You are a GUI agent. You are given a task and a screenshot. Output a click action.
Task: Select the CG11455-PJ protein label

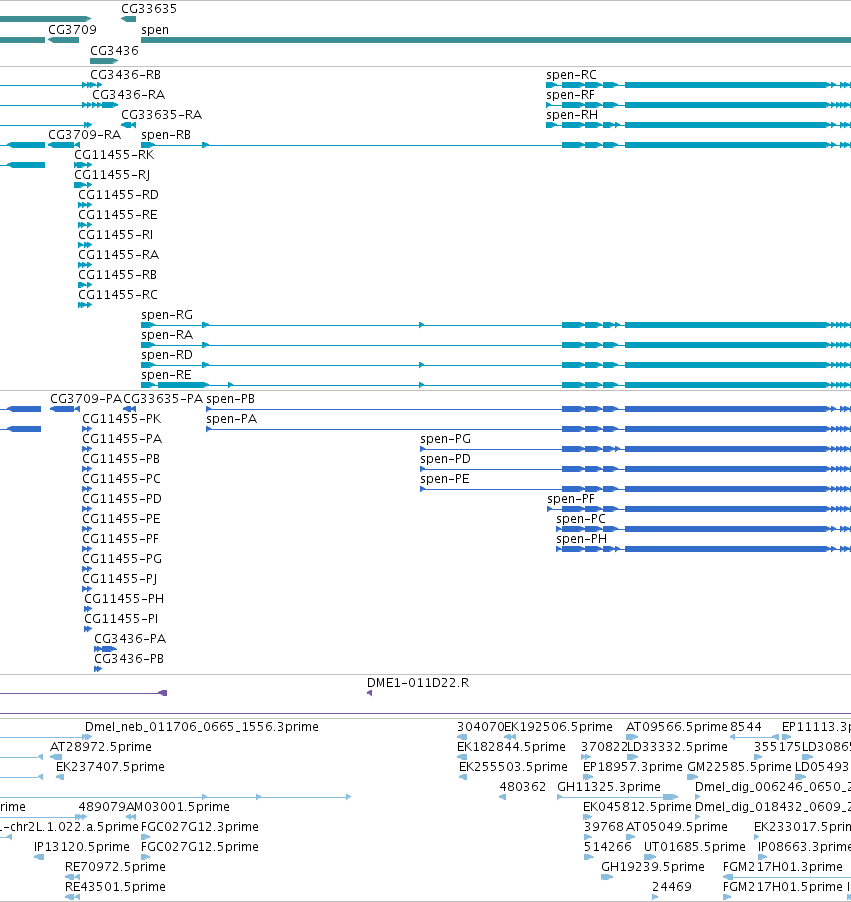(120, 579)
